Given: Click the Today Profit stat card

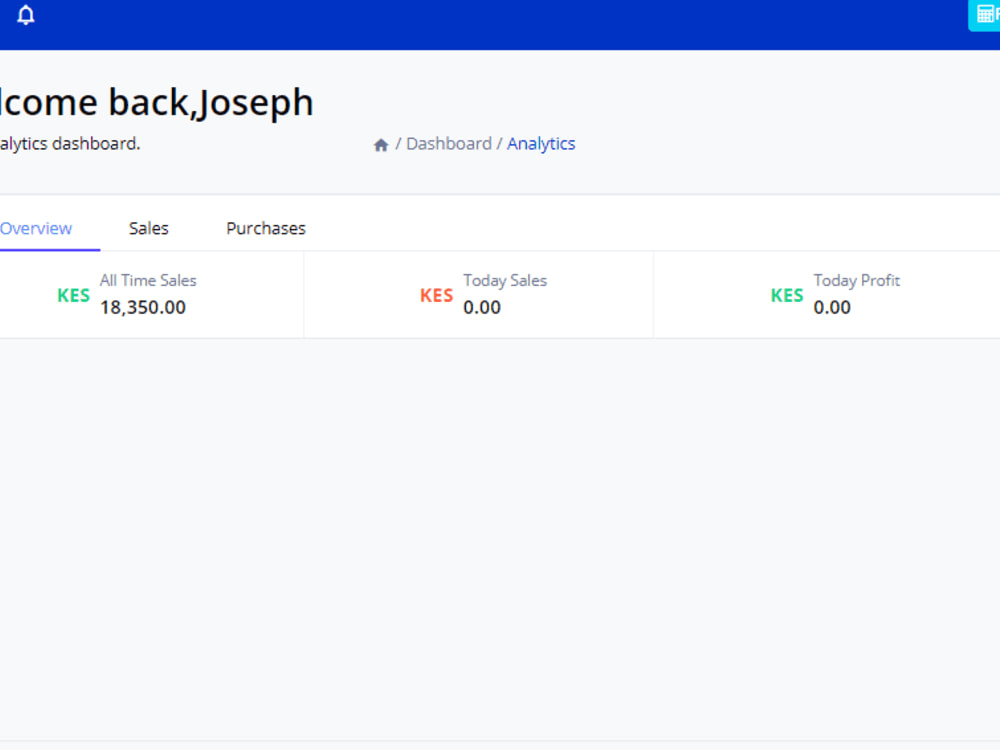Looking at the screenshot, I should click(x=827, y=294).
